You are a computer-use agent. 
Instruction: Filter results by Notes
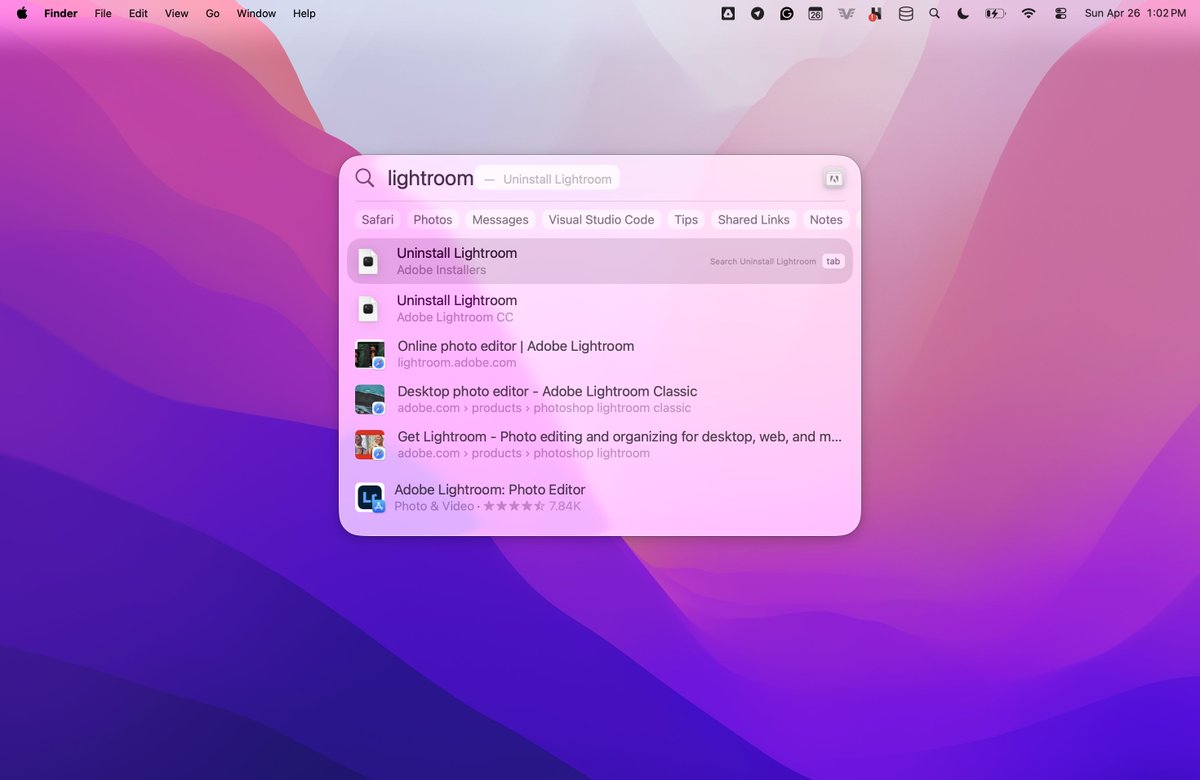[x=826, y=220]
